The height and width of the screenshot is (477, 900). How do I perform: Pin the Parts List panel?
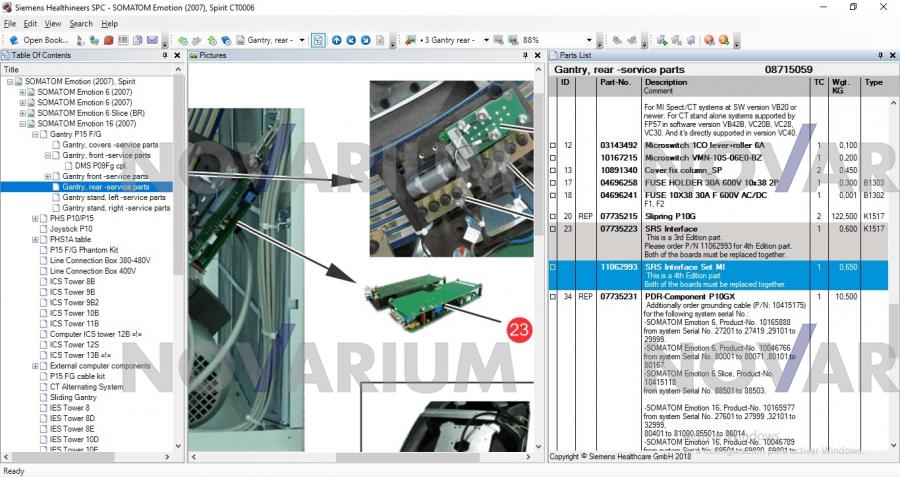pos(875,55)
